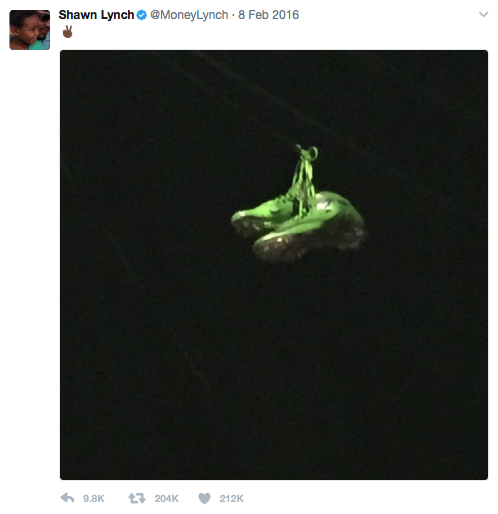Visit the @MoneyLynch handle

[x=189, y=15]
